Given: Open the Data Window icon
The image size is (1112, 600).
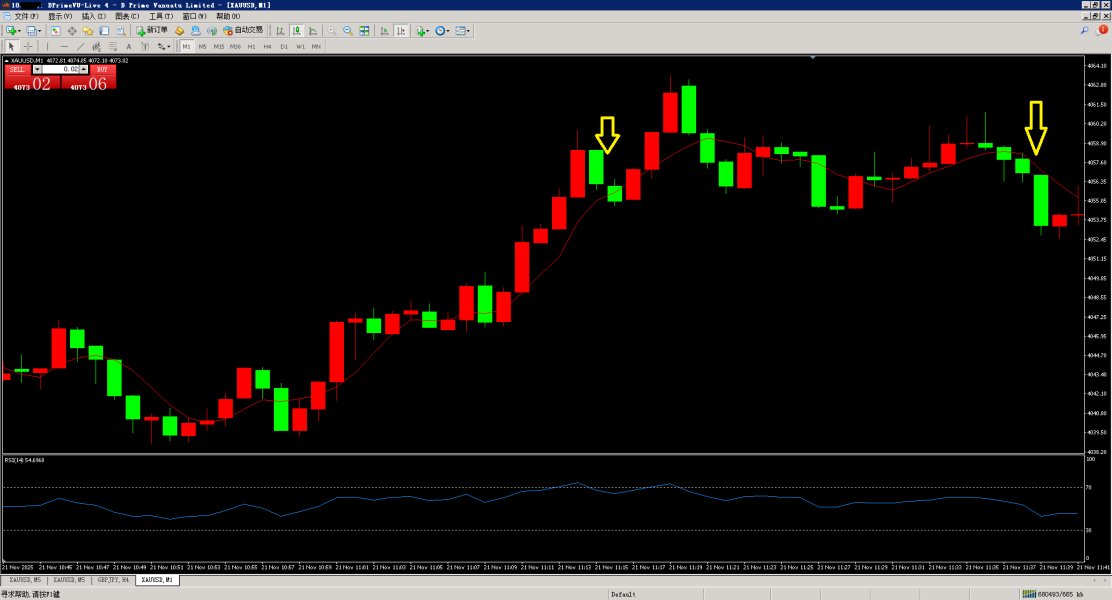Looking at the screenshot, I should (x=72, y=30).
